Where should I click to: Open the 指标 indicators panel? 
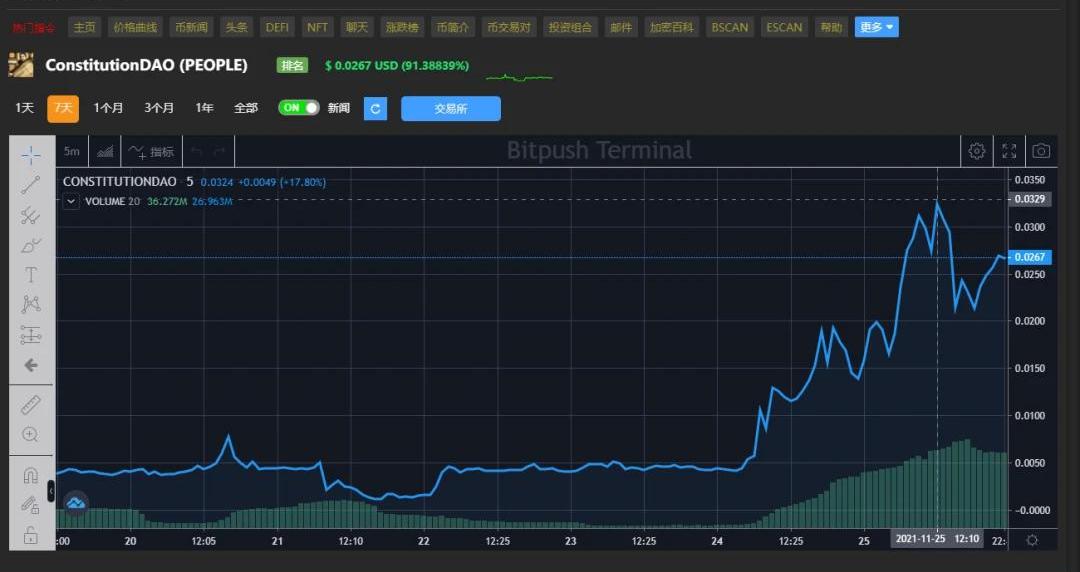(x=151, y=152)
